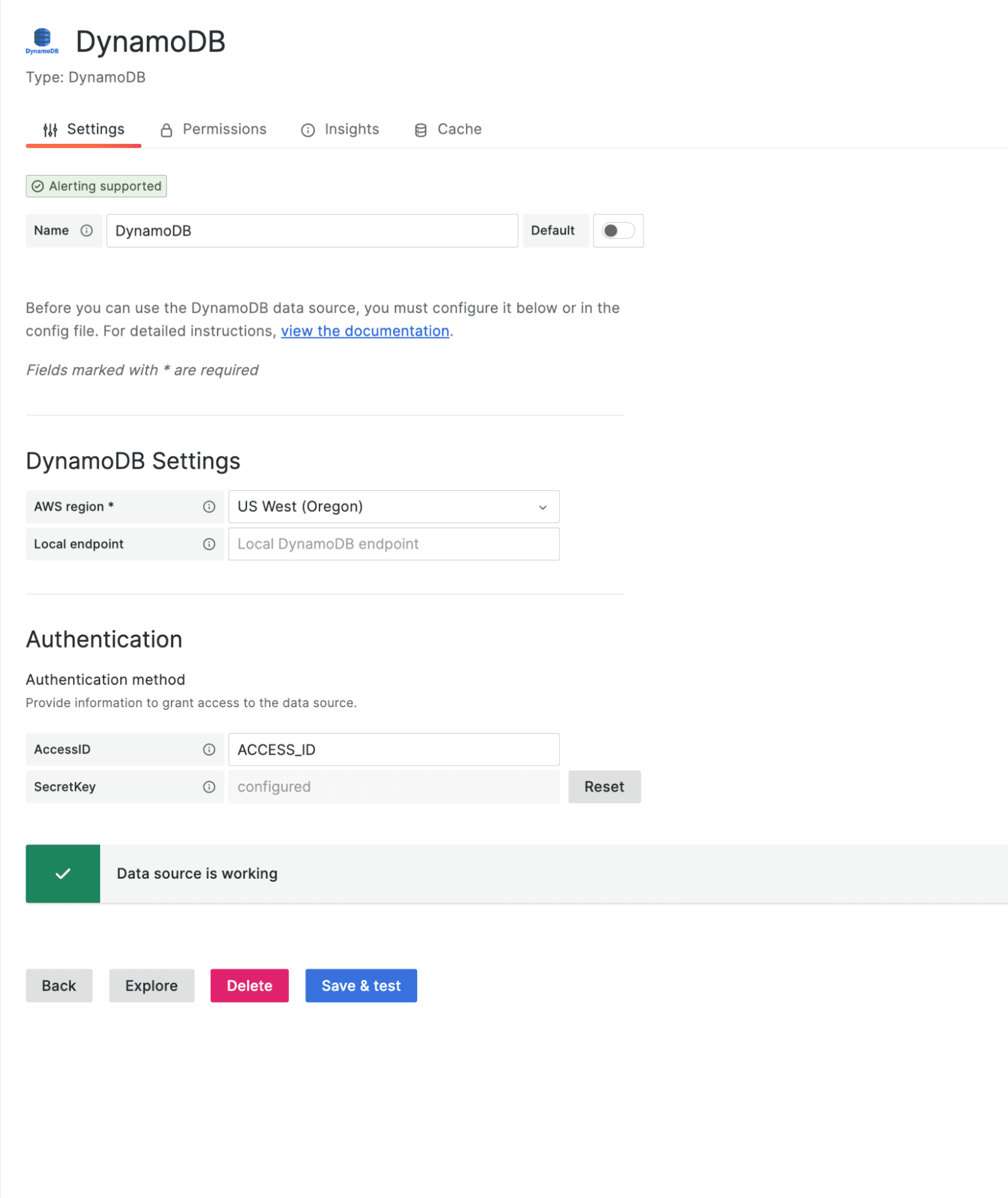Image resolution: width=1008 pixels, height=1198 pixels.
Task: Click the Delete button
Action: pyautogui.click(x=249, y=986)
